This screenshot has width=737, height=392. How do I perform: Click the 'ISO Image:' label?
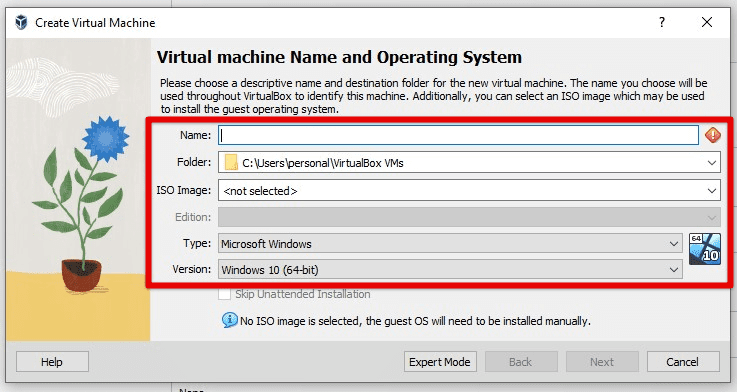tap(184, 190)
